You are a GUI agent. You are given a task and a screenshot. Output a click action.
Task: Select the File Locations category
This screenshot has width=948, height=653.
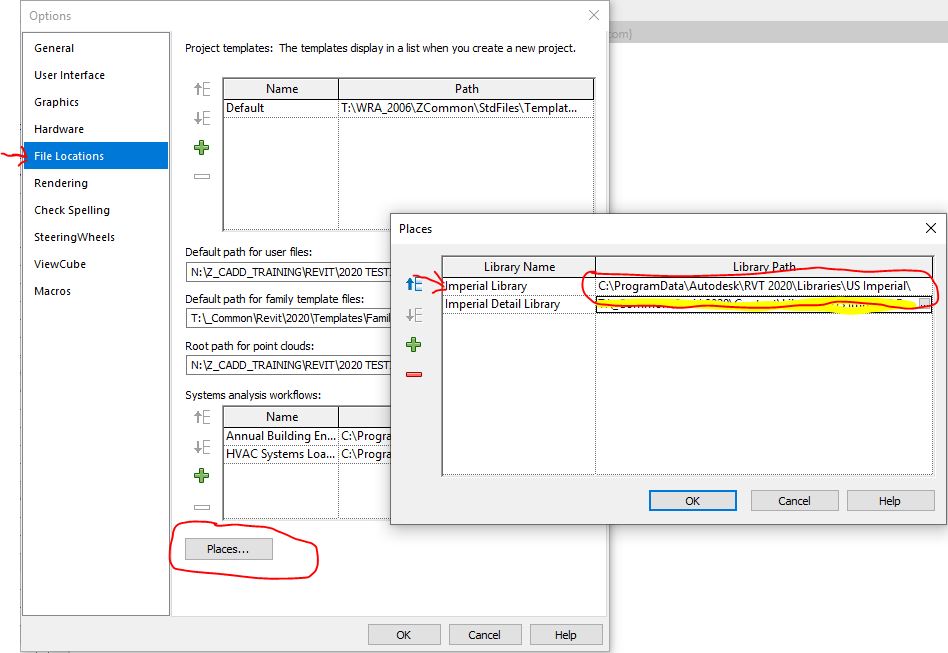[x=96, y=156]
